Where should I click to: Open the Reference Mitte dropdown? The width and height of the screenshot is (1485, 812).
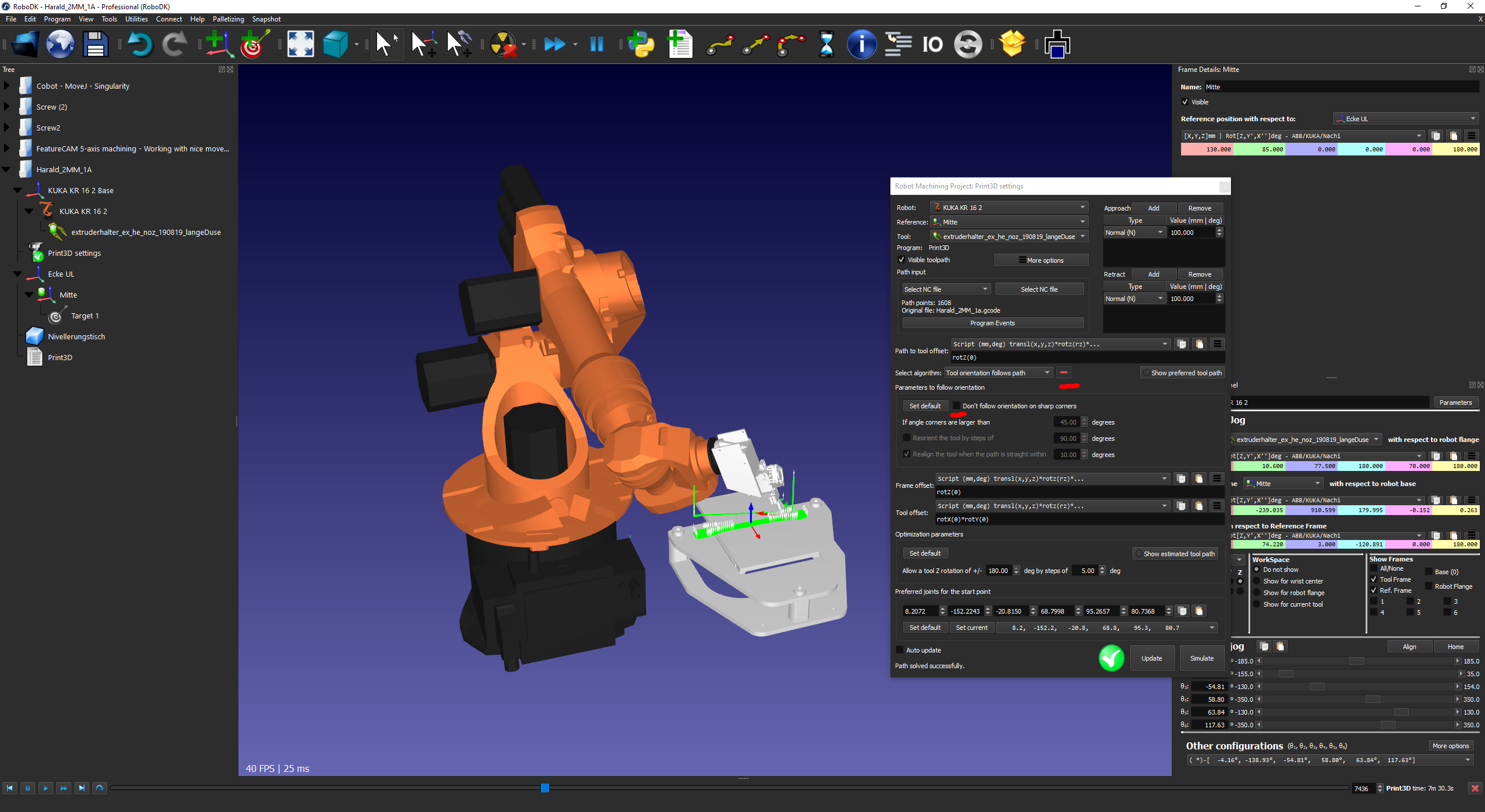click(x=1009, y=222)
